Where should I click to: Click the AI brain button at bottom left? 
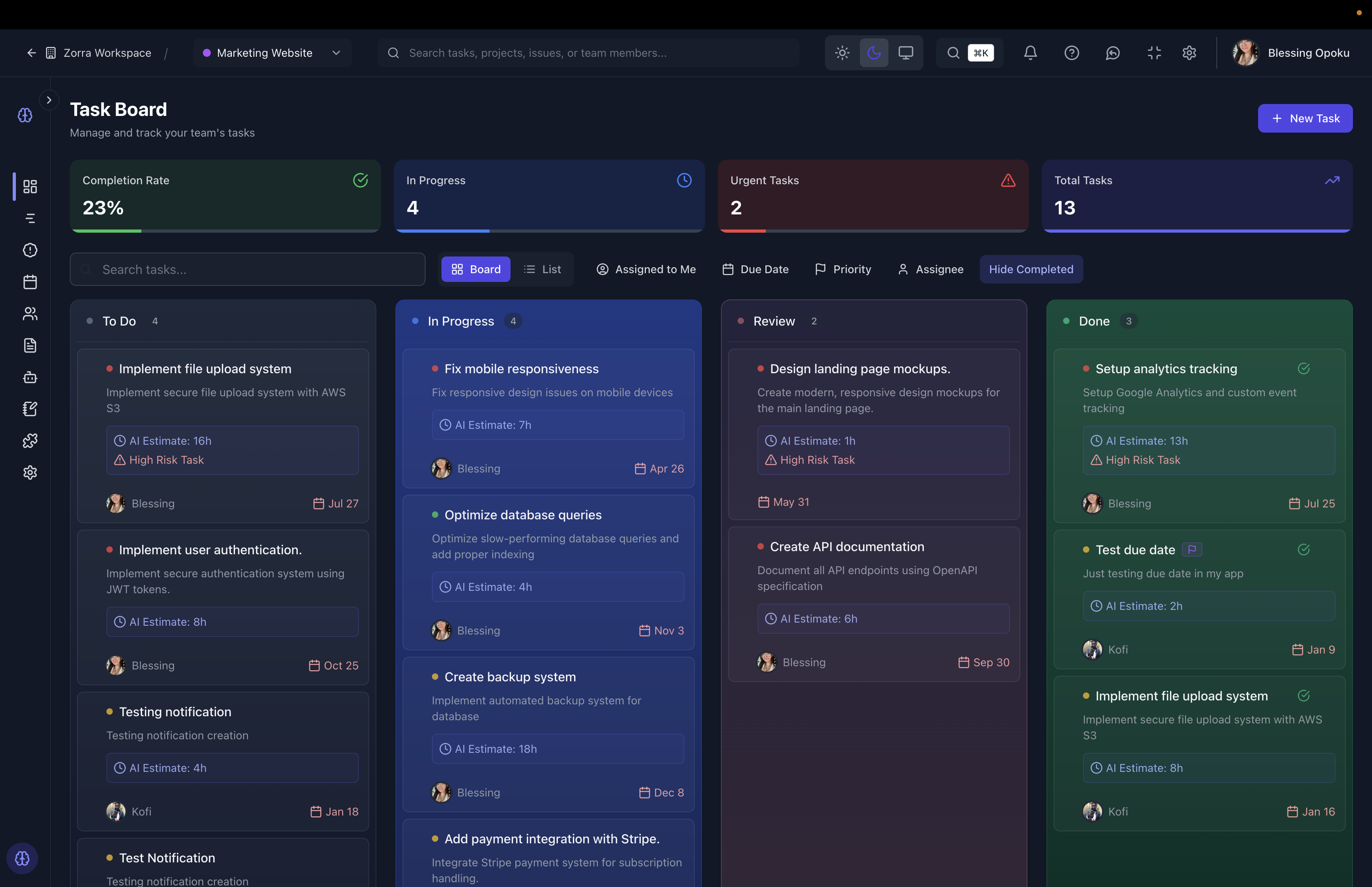pos(23,858)
